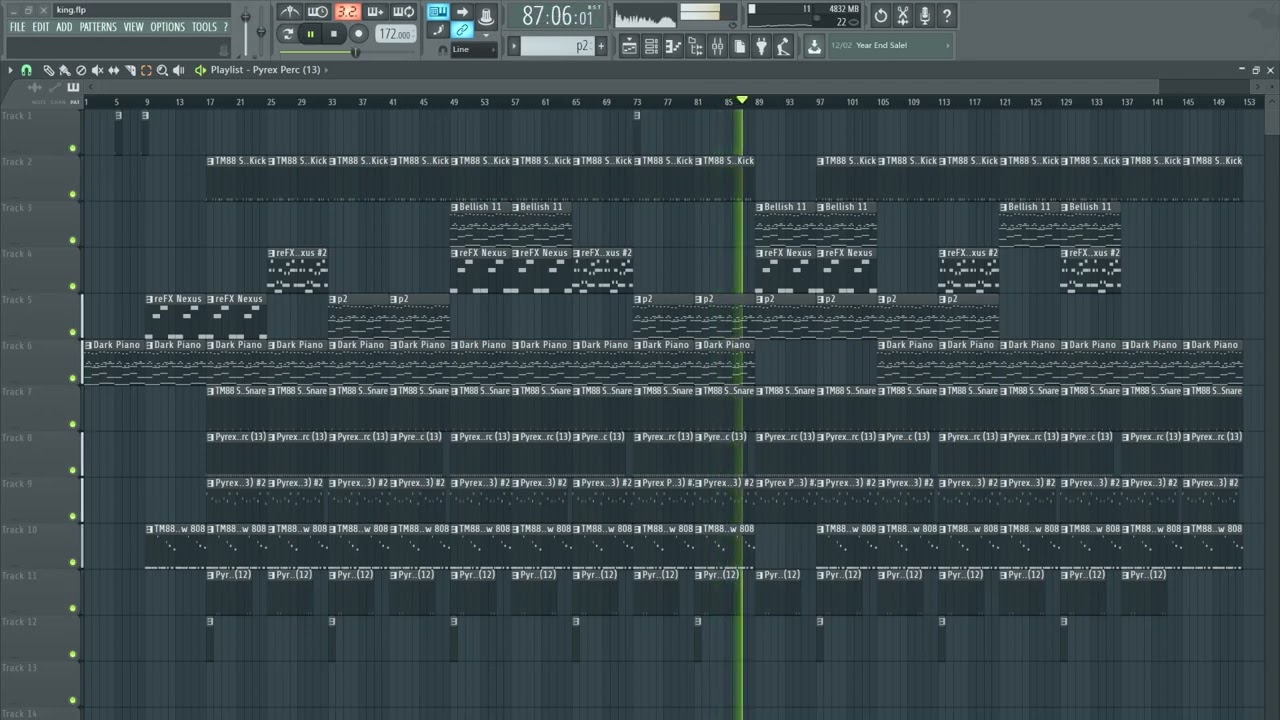Click the multilink controllers knob icon

coord(486,15)
